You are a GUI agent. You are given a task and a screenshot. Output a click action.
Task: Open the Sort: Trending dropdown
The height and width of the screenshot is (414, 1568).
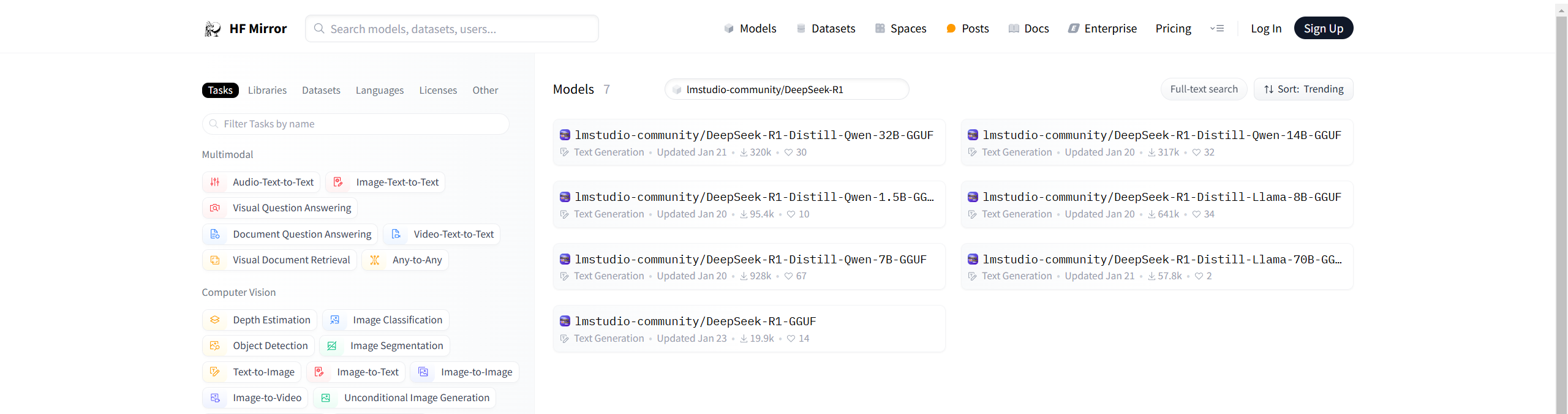pyautogui.click(x=1303, y=89)
